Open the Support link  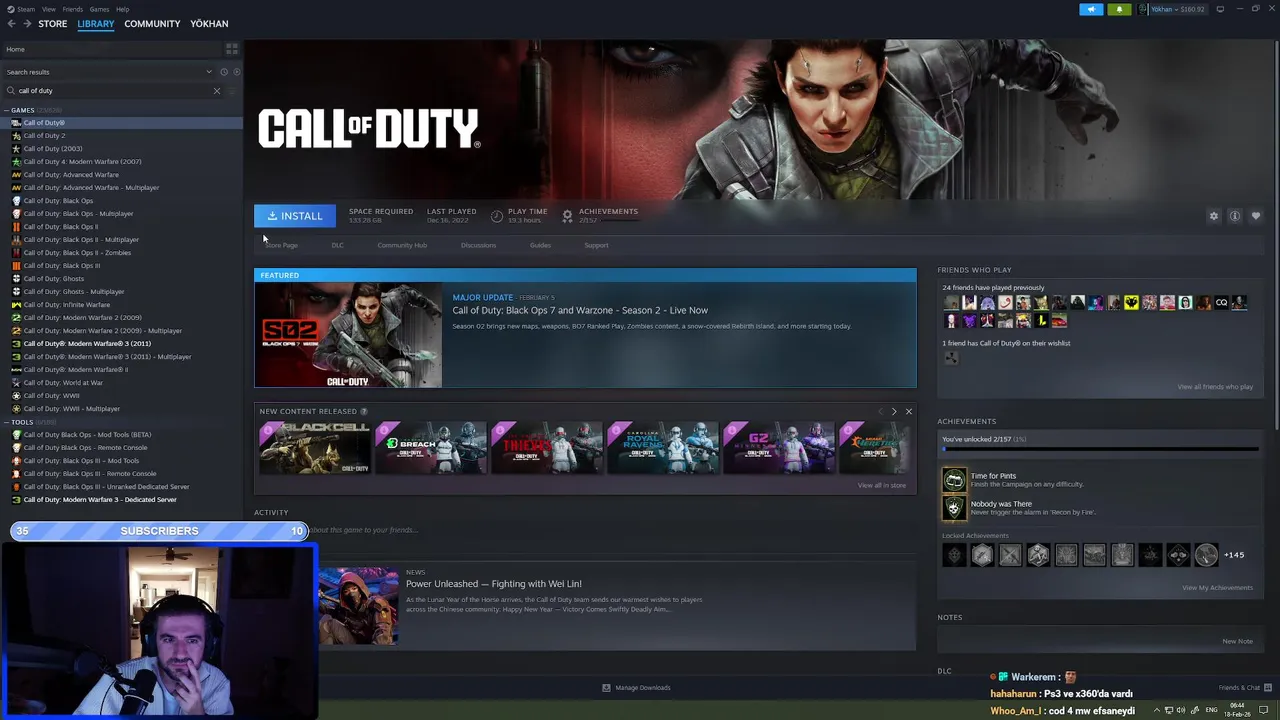[x=596, y=245]
